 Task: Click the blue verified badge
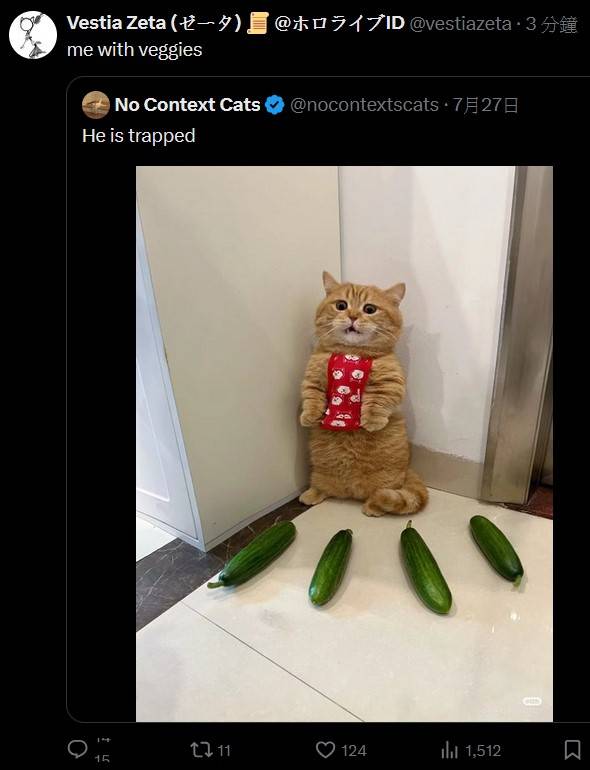click(x=275, y=105)
